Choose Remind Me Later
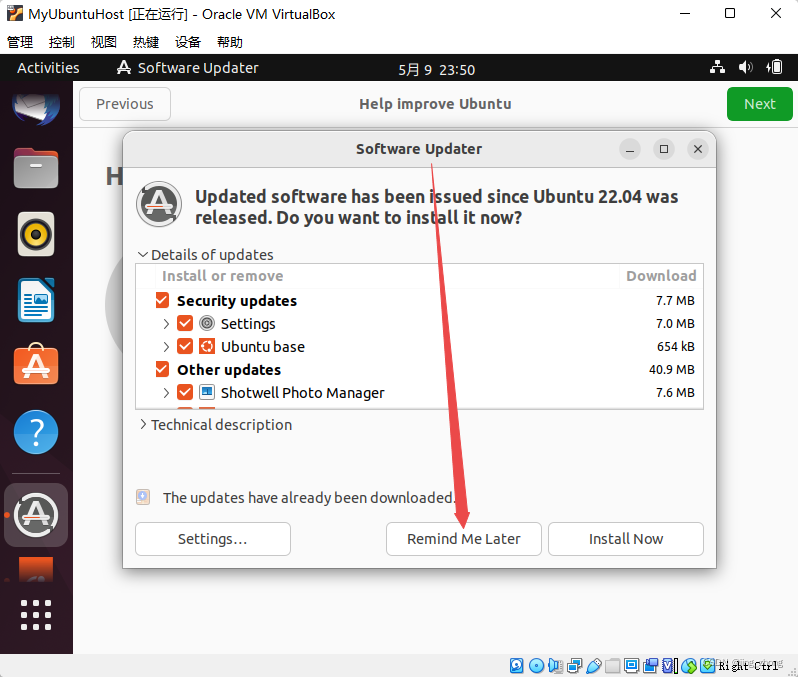Screen dimensions: 798x677 [x=464, y=539]
